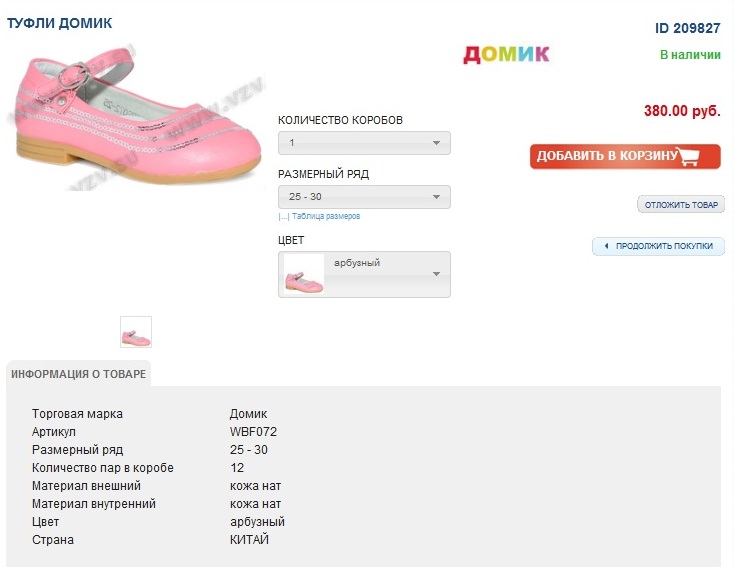Expand the Размерный ряд dropdown
Screen dimensions: 734x567
[x=364, y=197]
